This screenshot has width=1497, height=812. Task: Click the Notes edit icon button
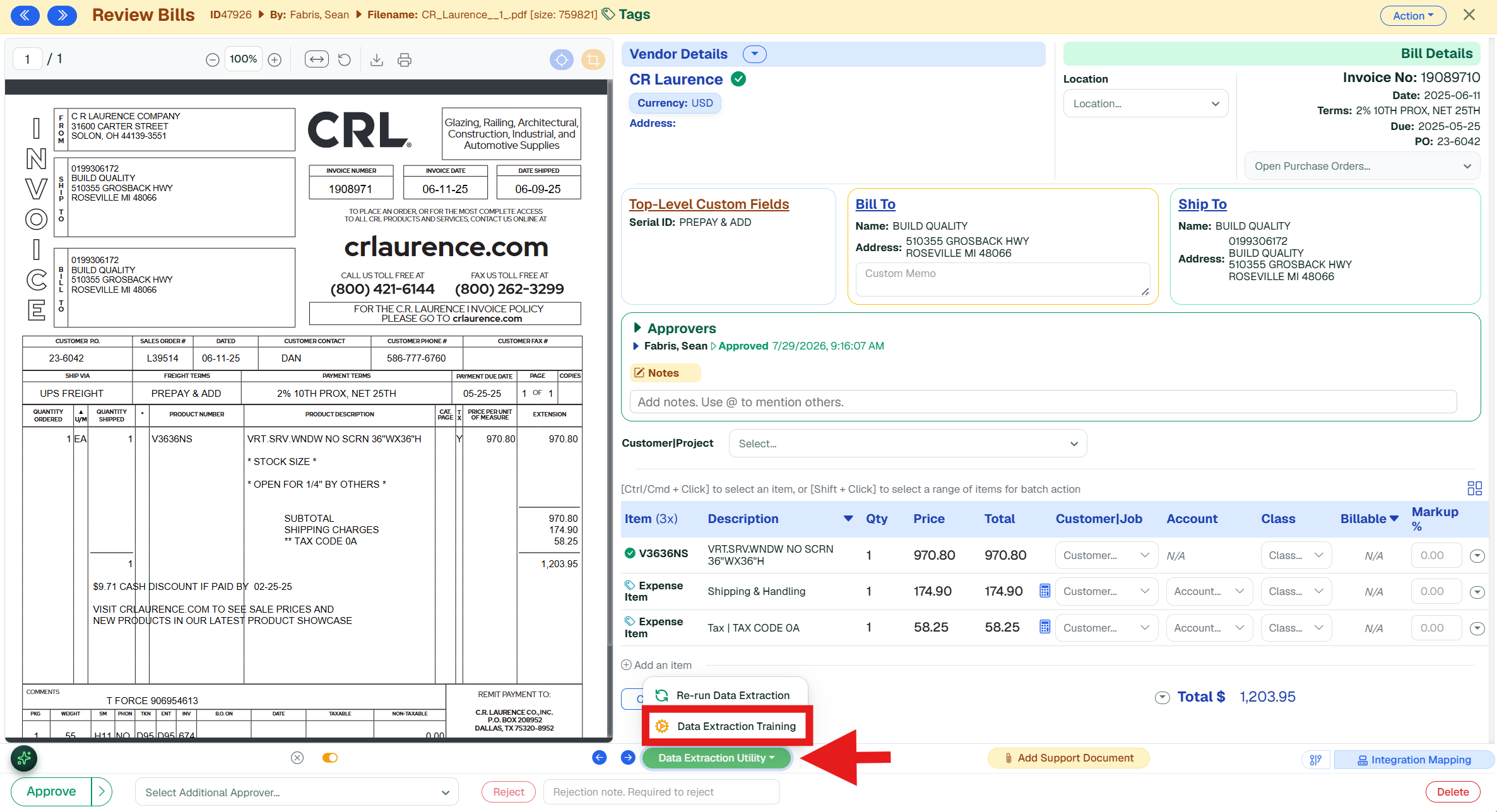tap(665, 373)
